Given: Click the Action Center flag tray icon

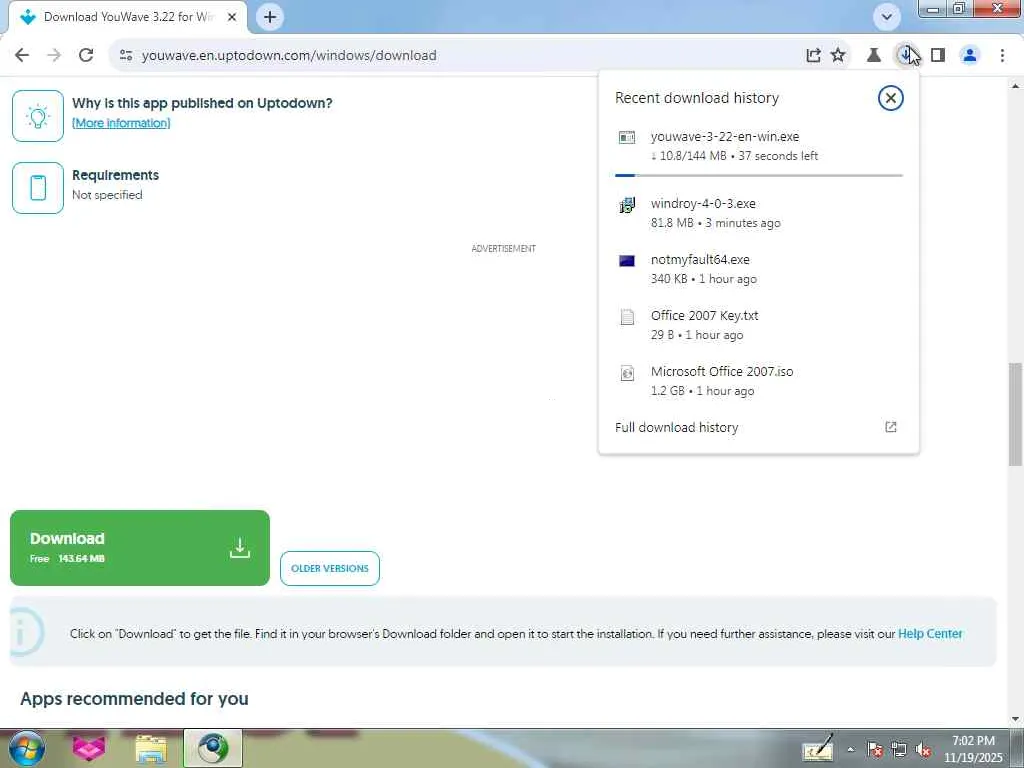Looking at the screenshot, I should coord(875,749).
